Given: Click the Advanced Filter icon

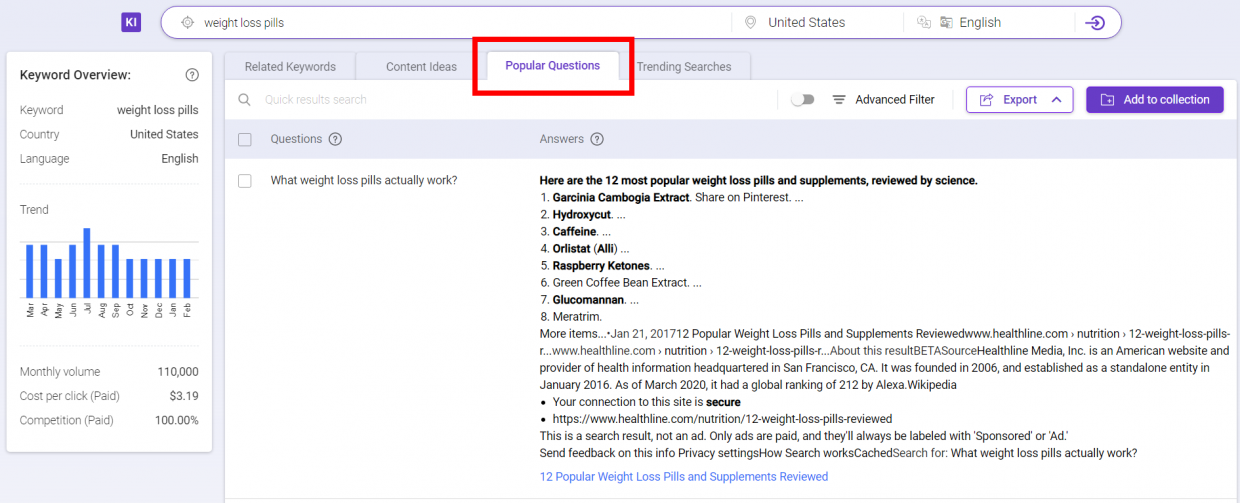Looking at the screenshot, I should point(839,100).
